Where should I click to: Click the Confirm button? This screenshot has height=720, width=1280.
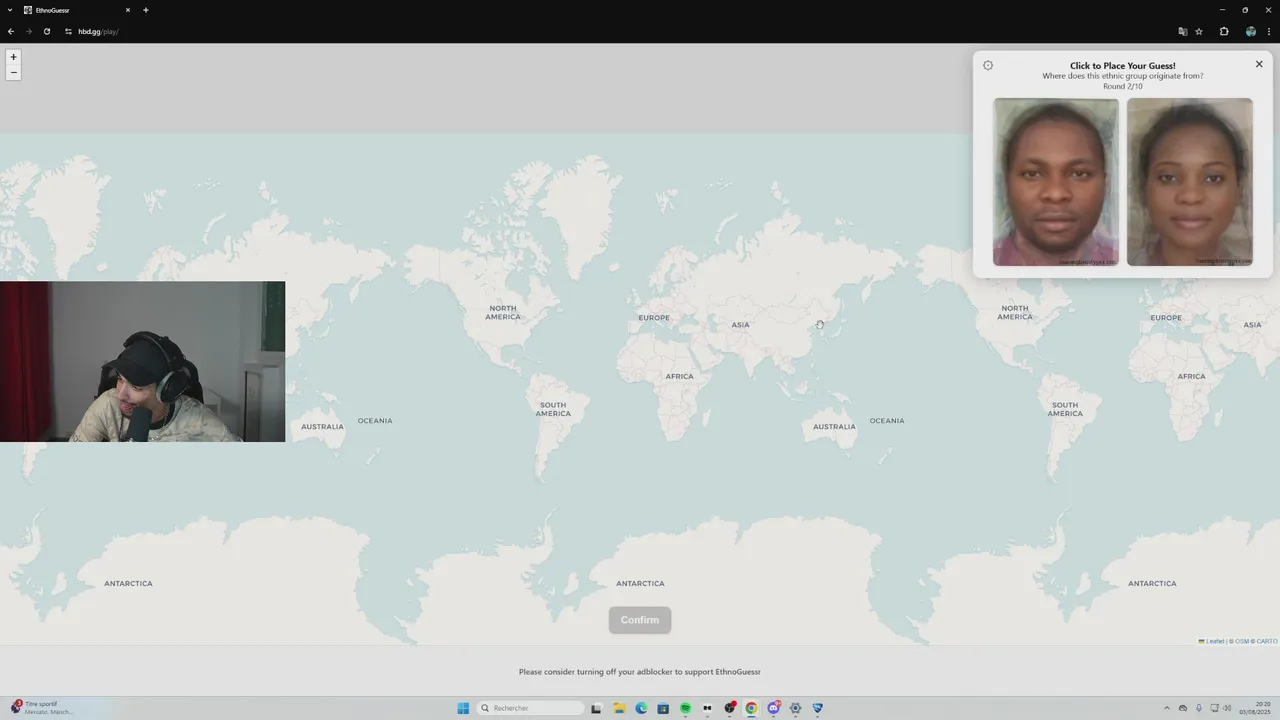(640, 620)
